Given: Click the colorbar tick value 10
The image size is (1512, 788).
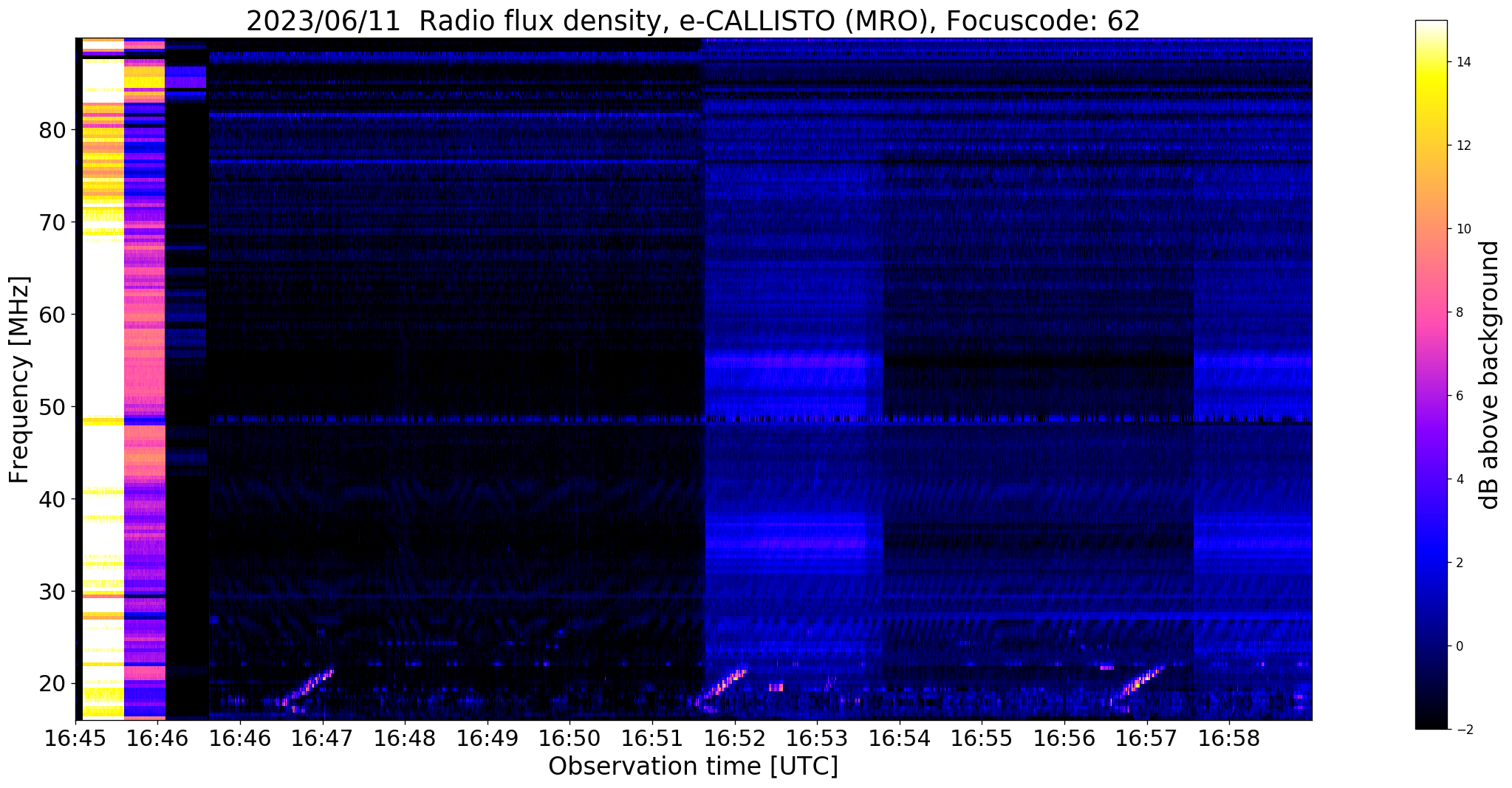Looking at the screenshot, I should point(1463,229).
